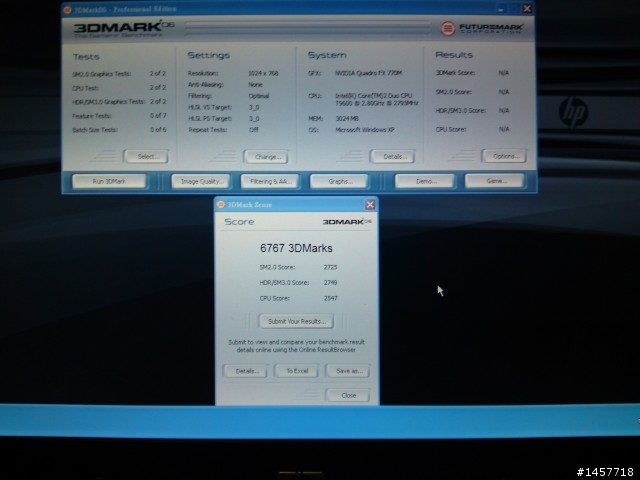Click Change settings button
The image size is (640, 480).
pos(266,157)
